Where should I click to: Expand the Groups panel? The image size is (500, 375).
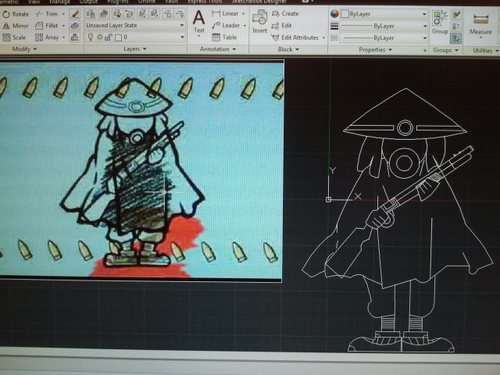[x=446, y=50]
